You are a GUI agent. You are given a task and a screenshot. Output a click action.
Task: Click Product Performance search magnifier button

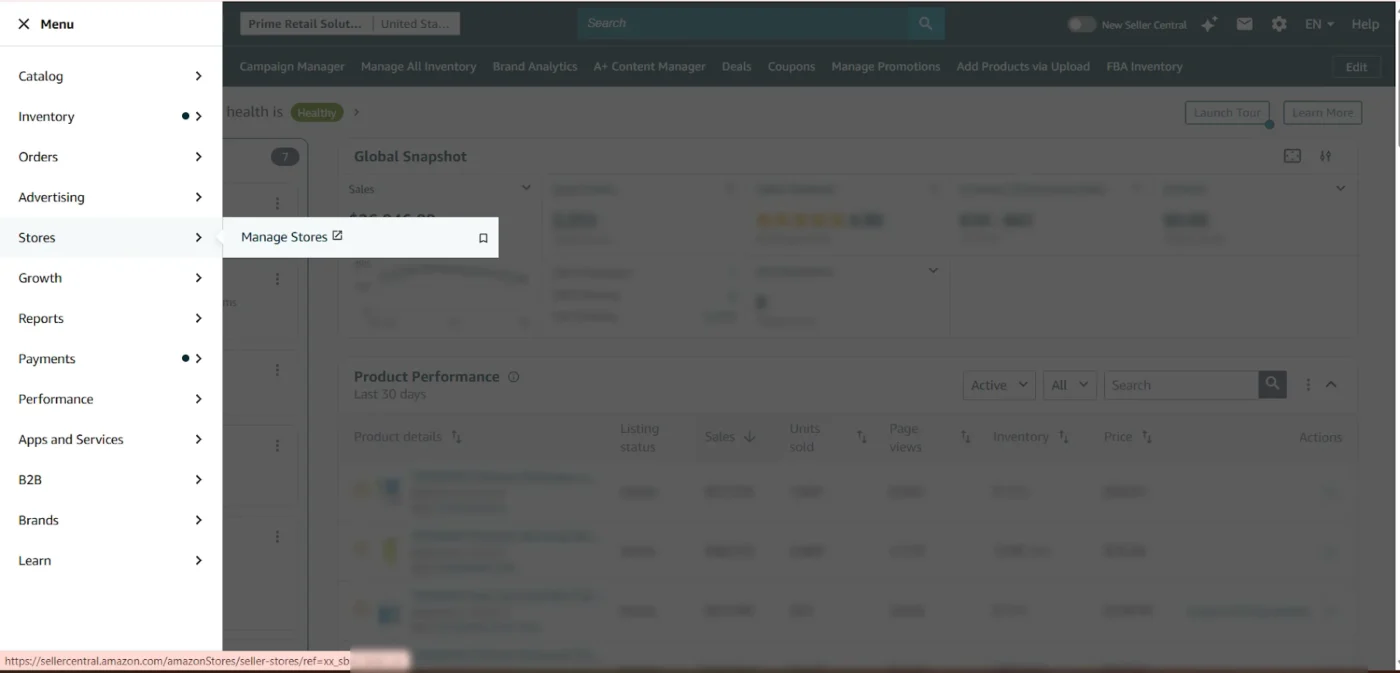1272,384
